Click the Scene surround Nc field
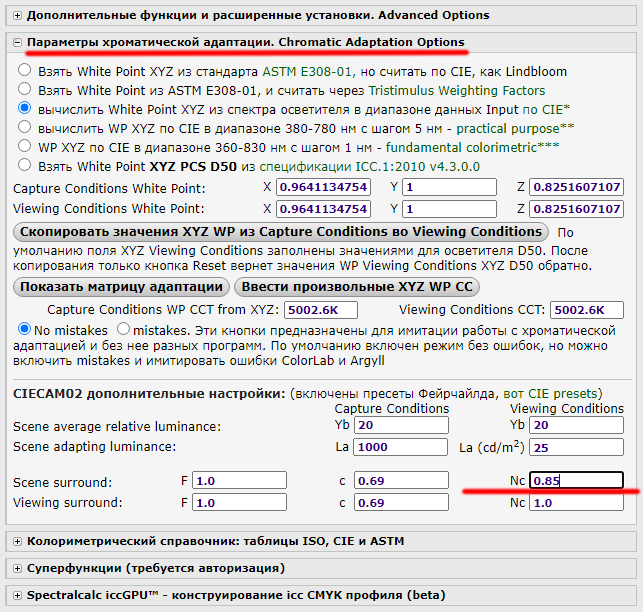The width and height of the screenshot is (643, 612). 577,481
